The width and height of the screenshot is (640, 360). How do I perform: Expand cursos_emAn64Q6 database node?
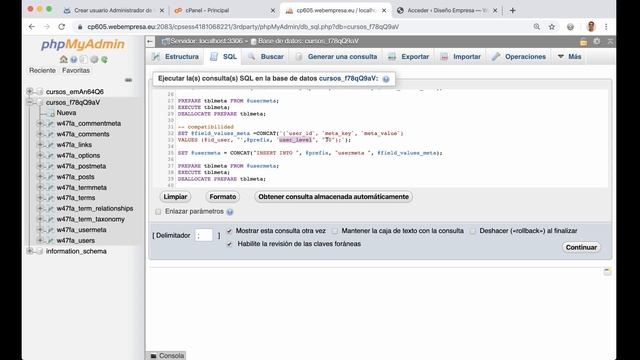pos(30,91)
